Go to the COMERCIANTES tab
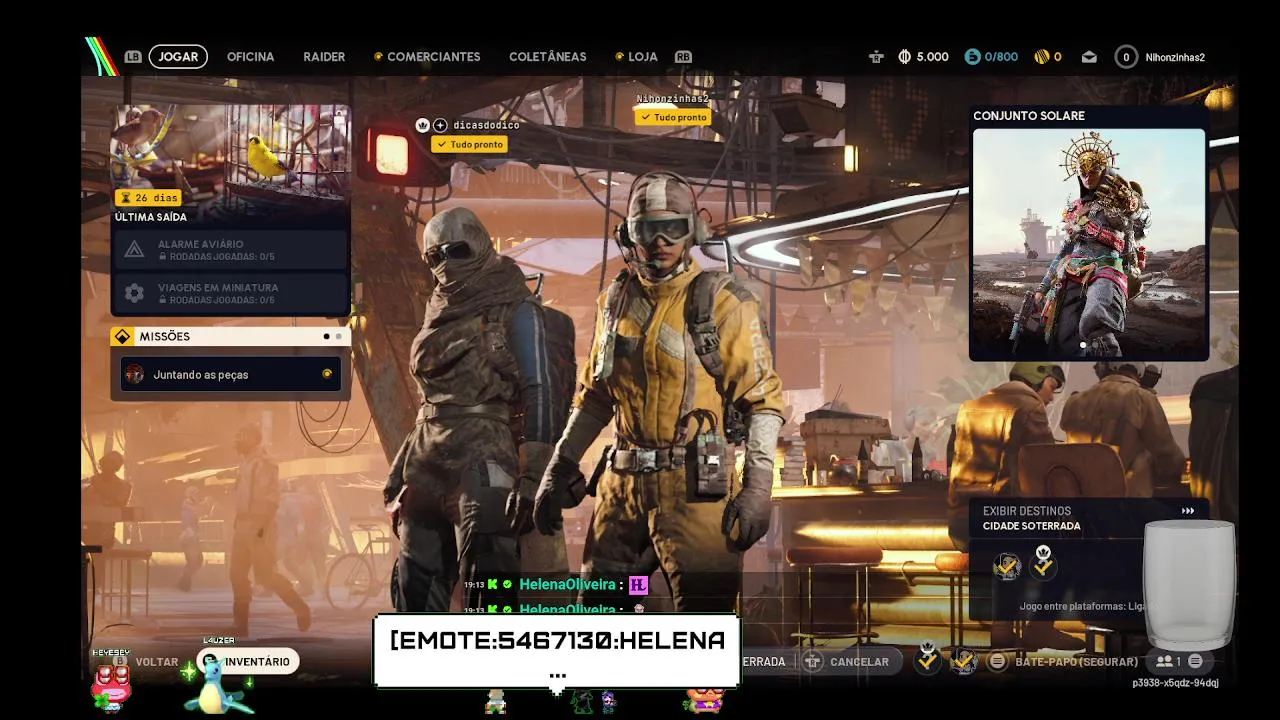 (433, 57)
